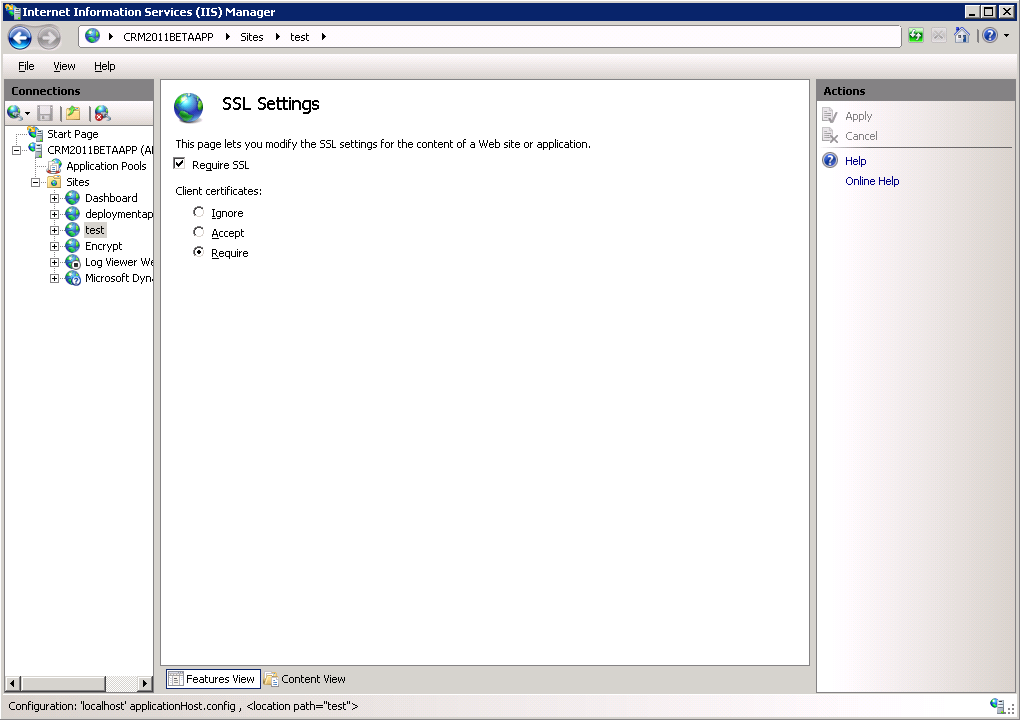This screenshot has height=720, width=1020.
Task: Select the test site in the tree
Action: [x=94, y=229]
